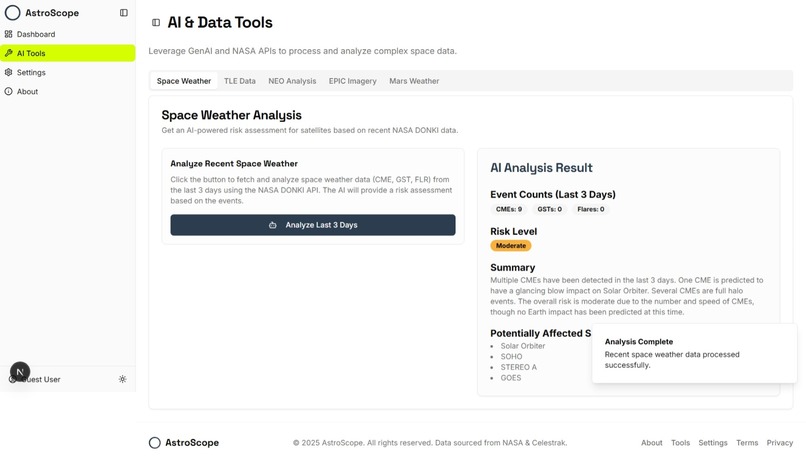This screenshot has width=806, height=462.
Task: Click the About info icon in sidebar
Action: [8, 91]
